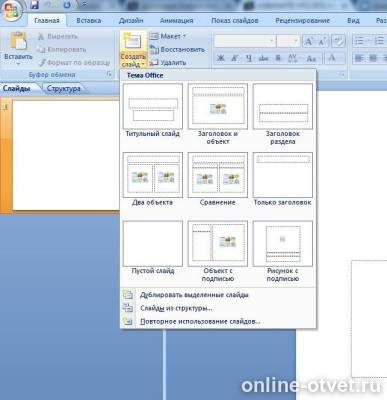The width and height of the screenshot is (387, 400).
Task: Open the Макет layout dropdown
Action: point(168,36)
